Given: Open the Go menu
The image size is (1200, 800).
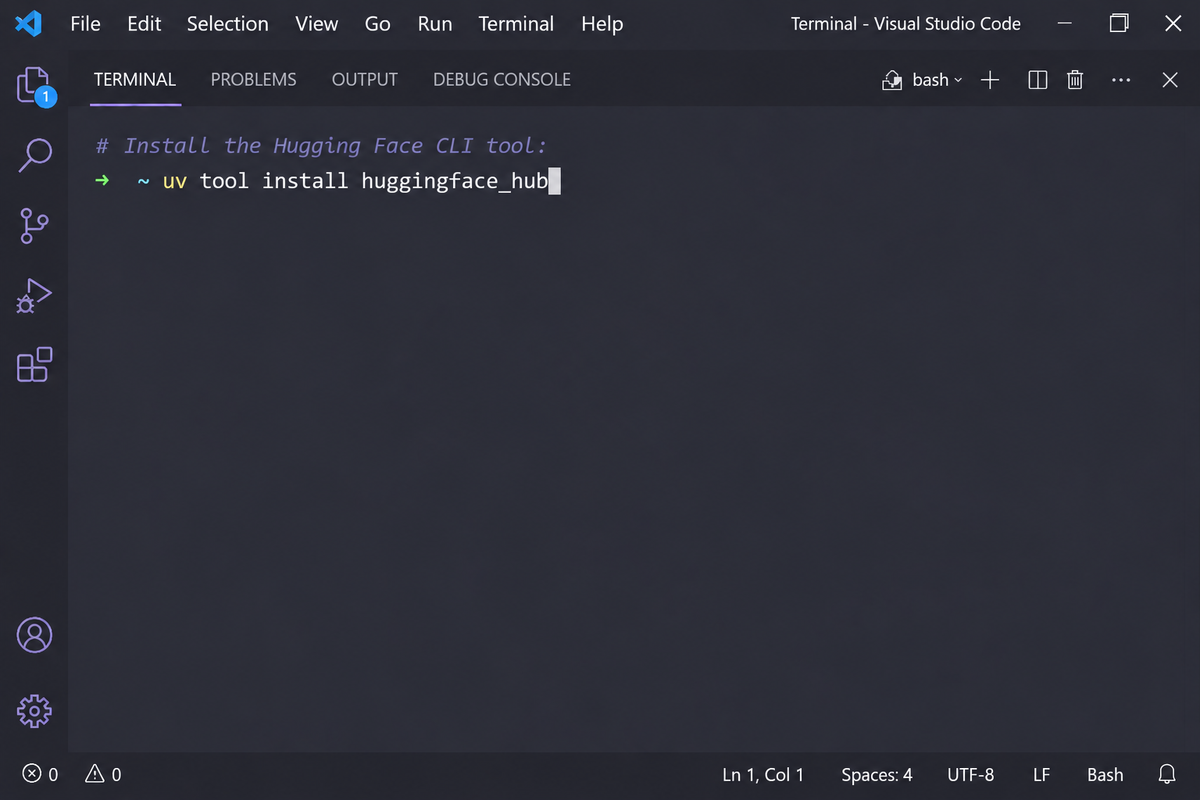Looking at the screenshot, I should (x=378, y=24).
